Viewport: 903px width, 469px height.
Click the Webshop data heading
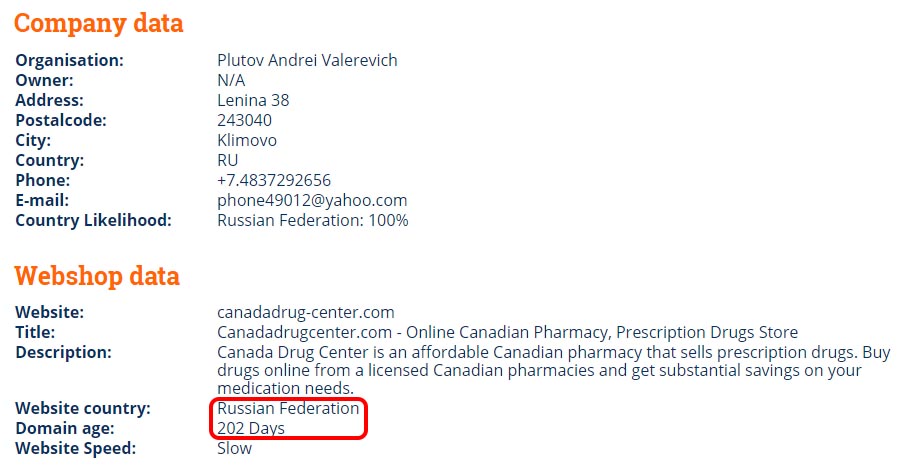[97, 276]
